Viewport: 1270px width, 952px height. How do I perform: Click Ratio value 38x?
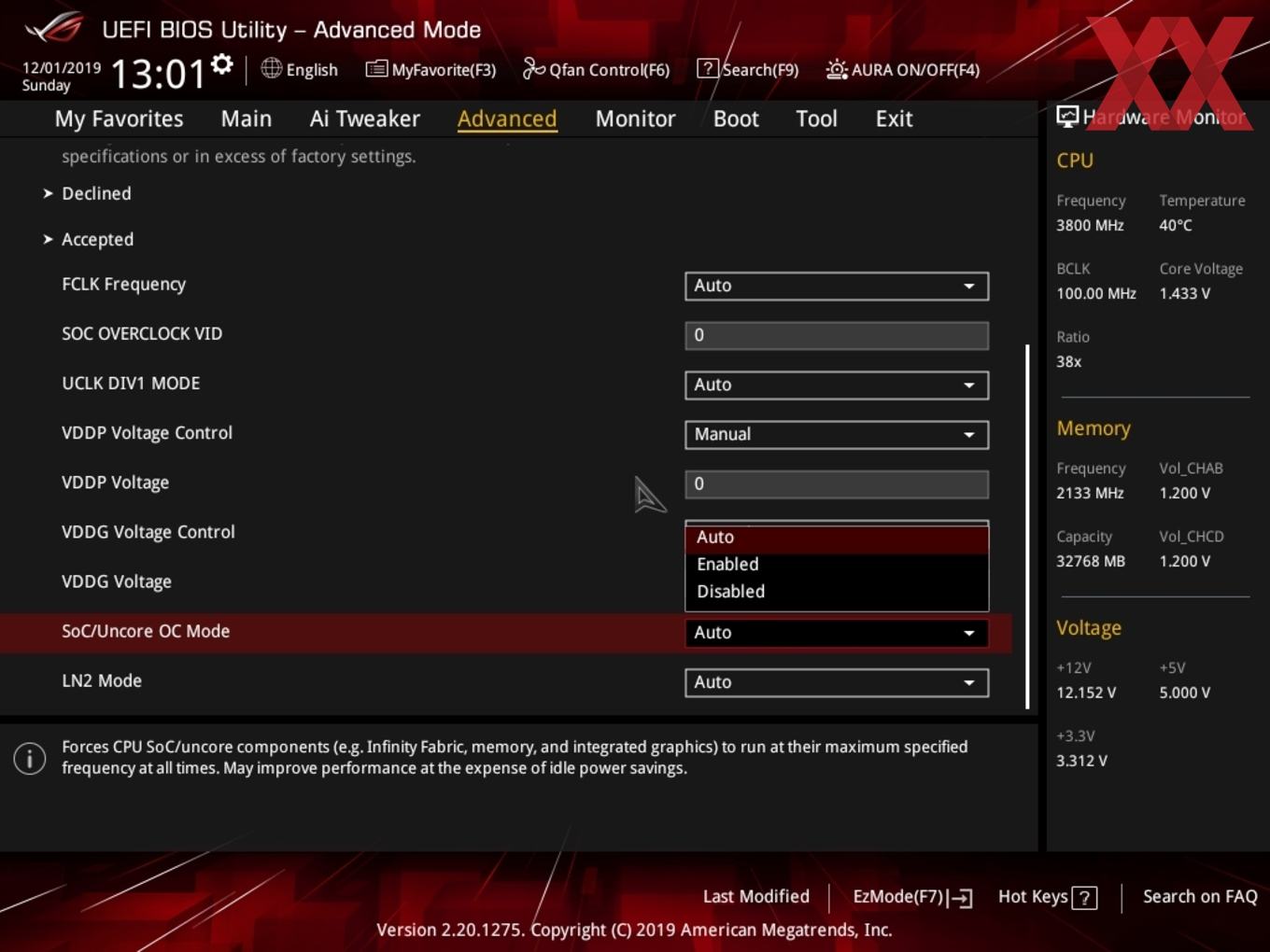coord(1068,362)
